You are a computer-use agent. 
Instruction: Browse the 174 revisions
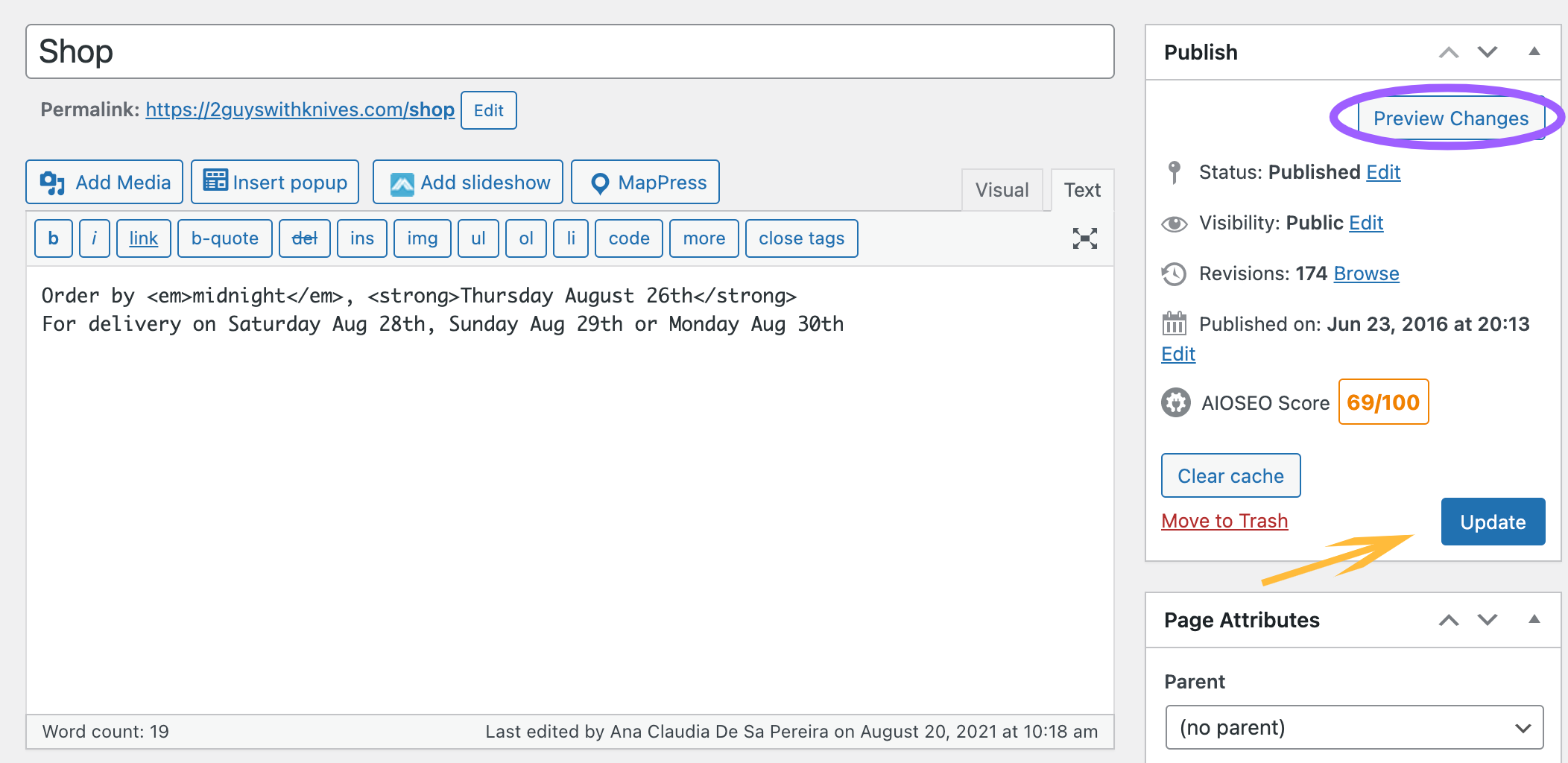[x=1366, y=273]
